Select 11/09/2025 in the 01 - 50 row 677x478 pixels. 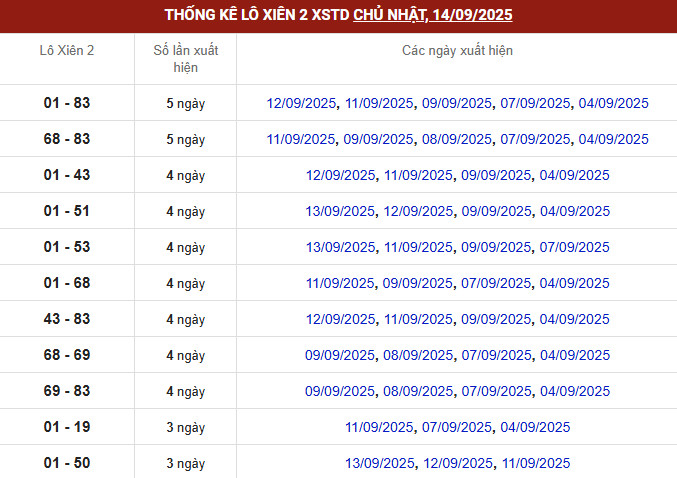[x=536, y=463]
